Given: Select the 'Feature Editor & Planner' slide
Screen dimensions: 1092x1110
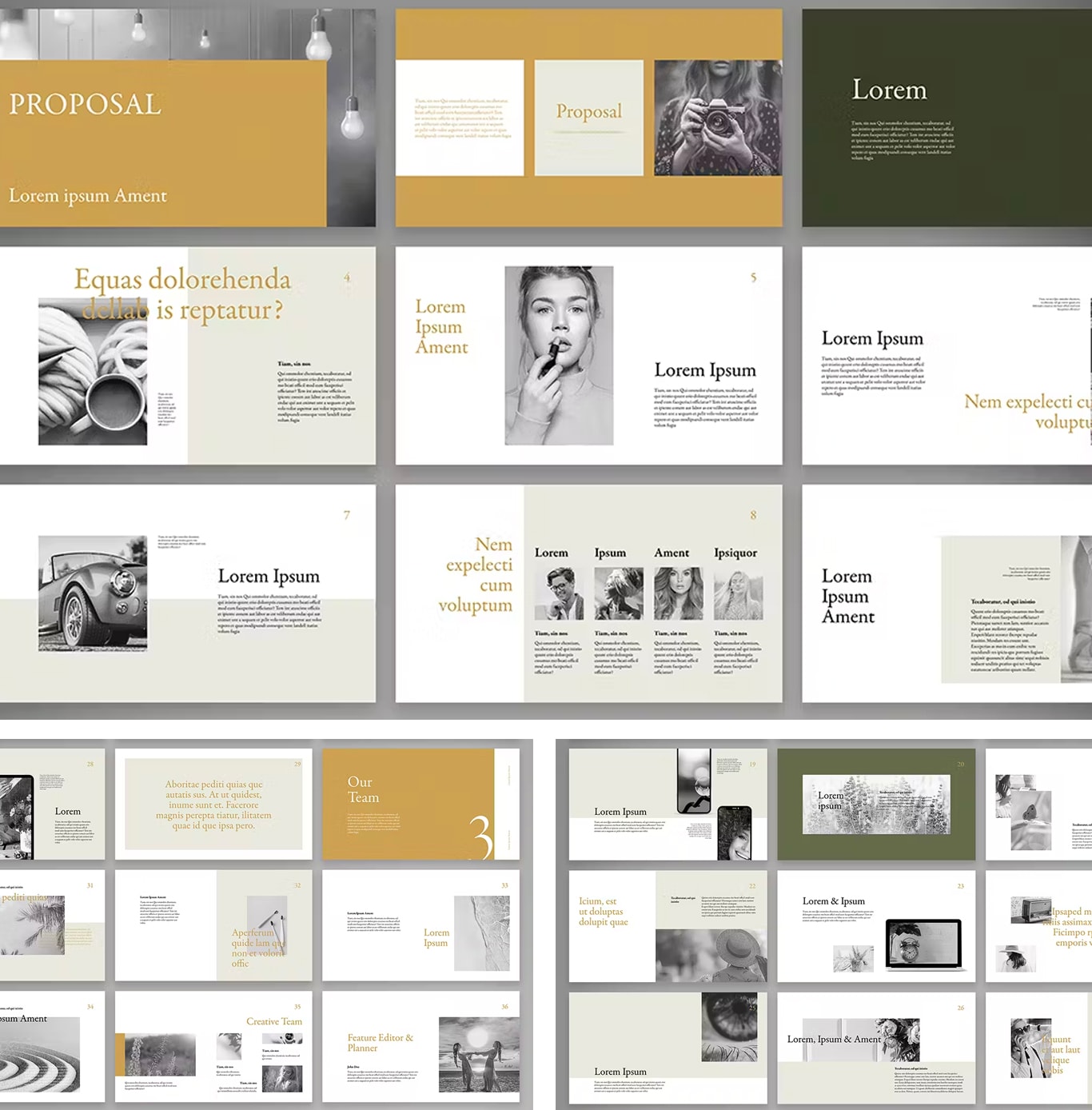Looking at the screenshot, I should click(x=420, y=1046).
